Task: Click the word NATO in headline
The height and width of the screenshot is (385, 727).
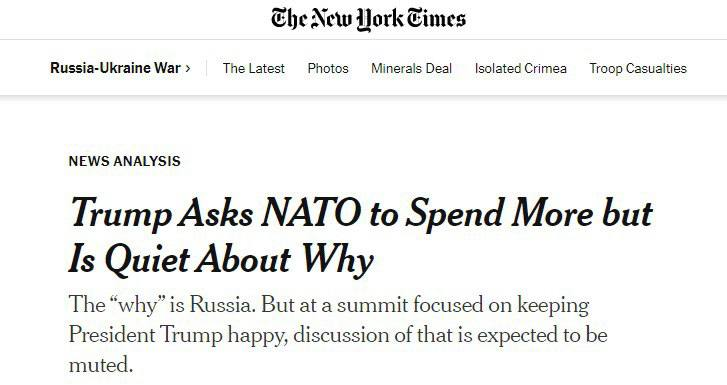Action: point(311,213)
